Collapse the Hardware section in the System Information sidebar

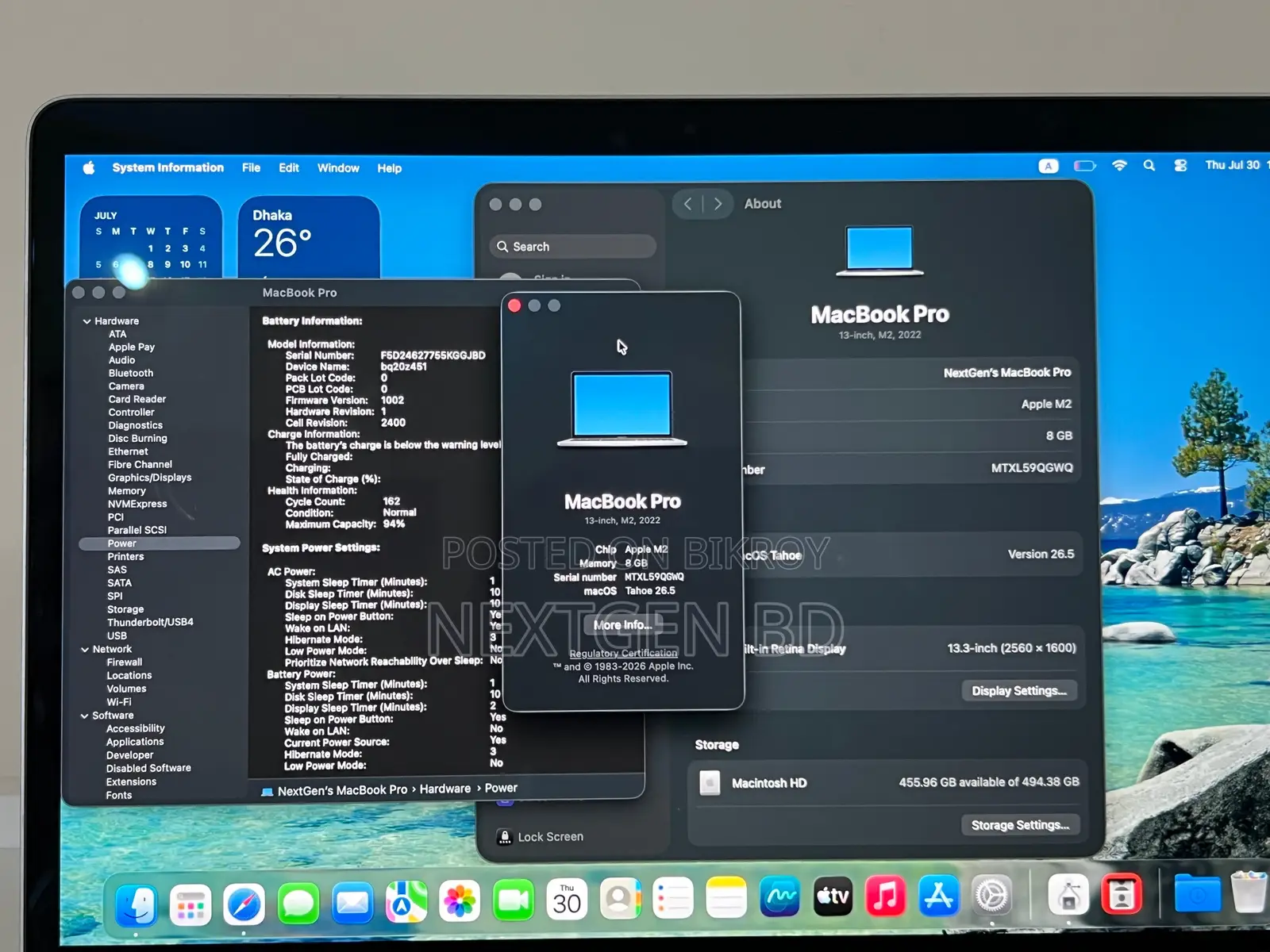tap(87, 321)
